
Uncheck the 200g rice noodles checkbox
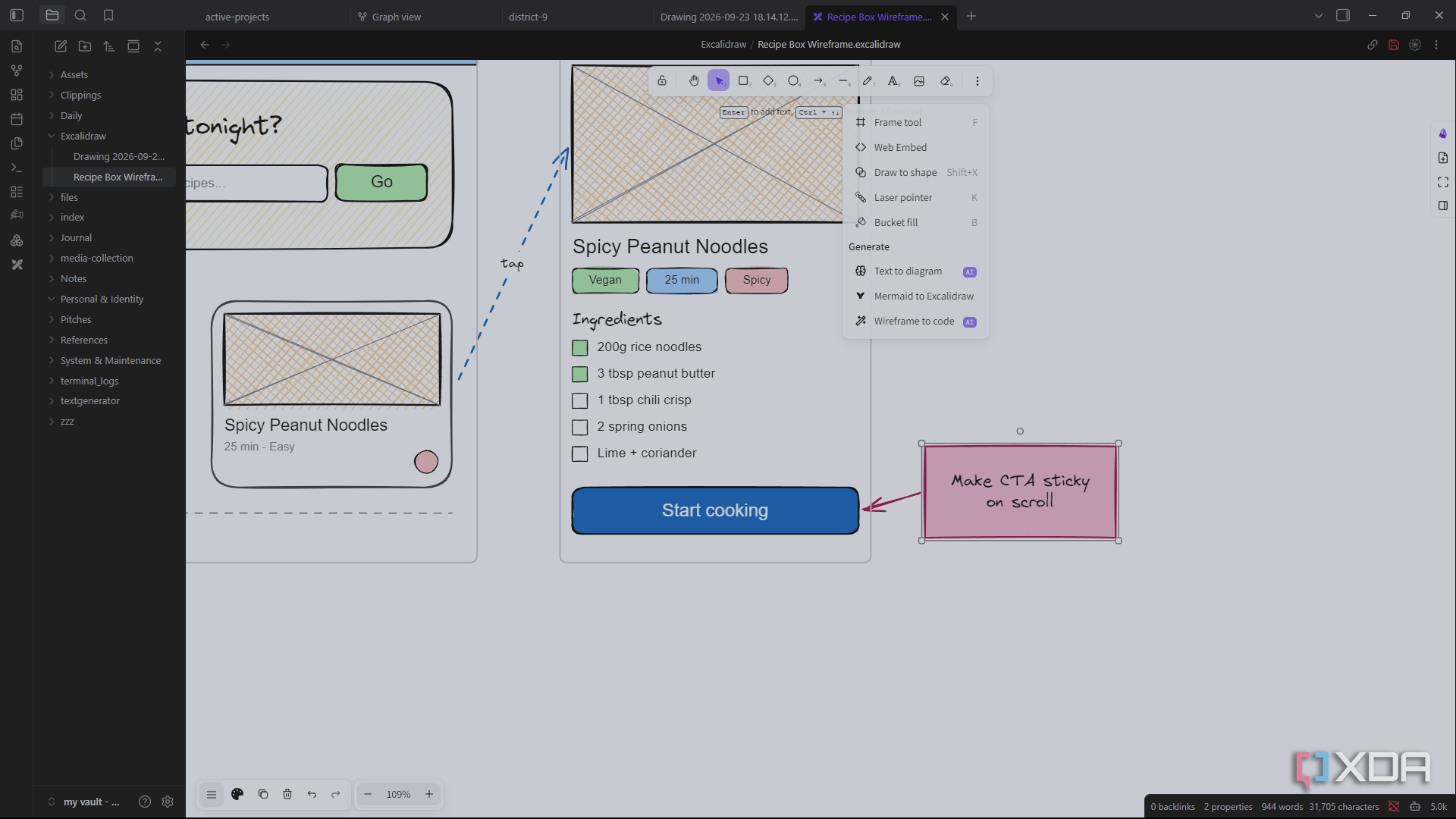point(580,347)
